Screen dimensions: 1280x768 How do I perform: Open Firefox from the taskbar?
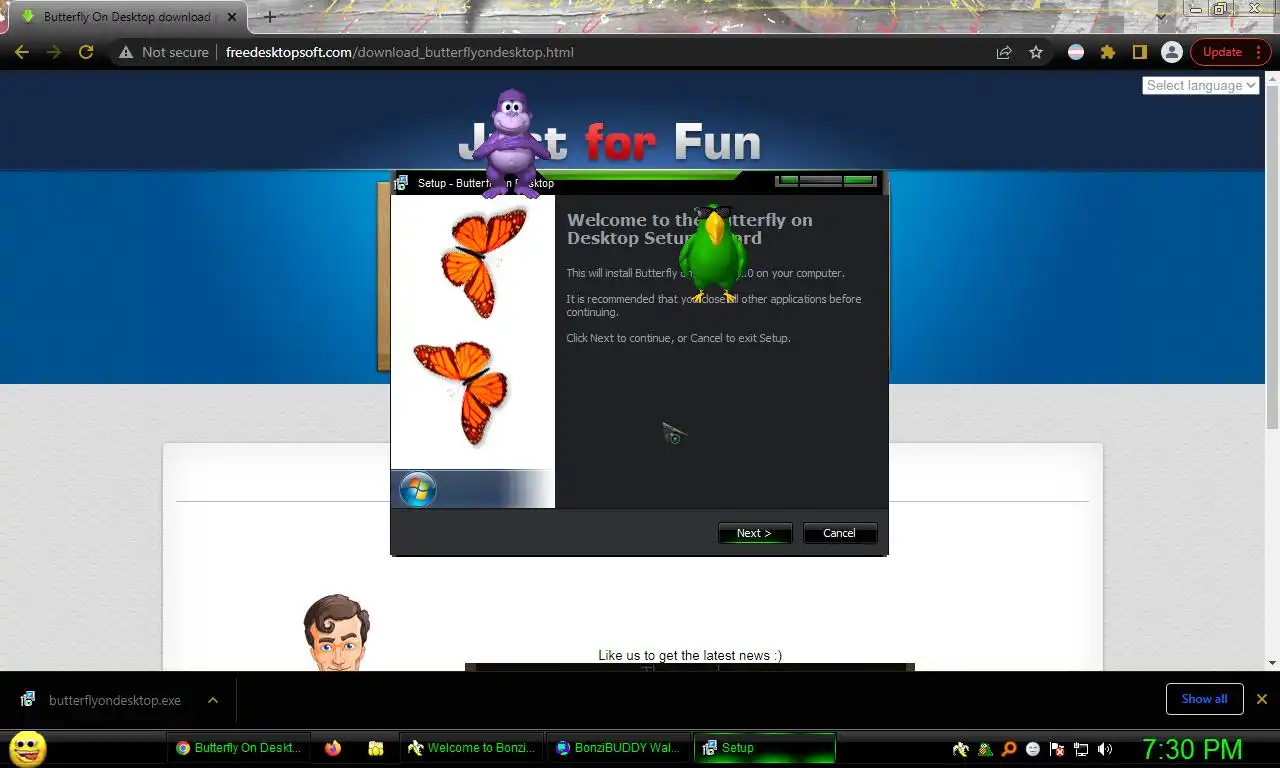(x=333, y=748)
